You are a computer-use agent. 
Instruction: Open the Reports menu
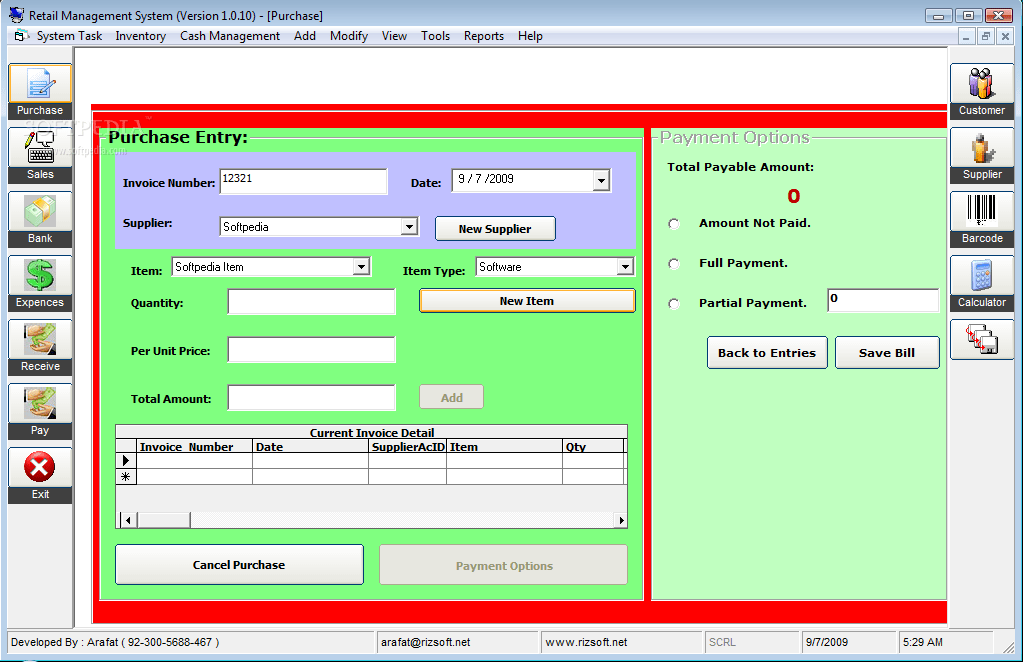483,36
